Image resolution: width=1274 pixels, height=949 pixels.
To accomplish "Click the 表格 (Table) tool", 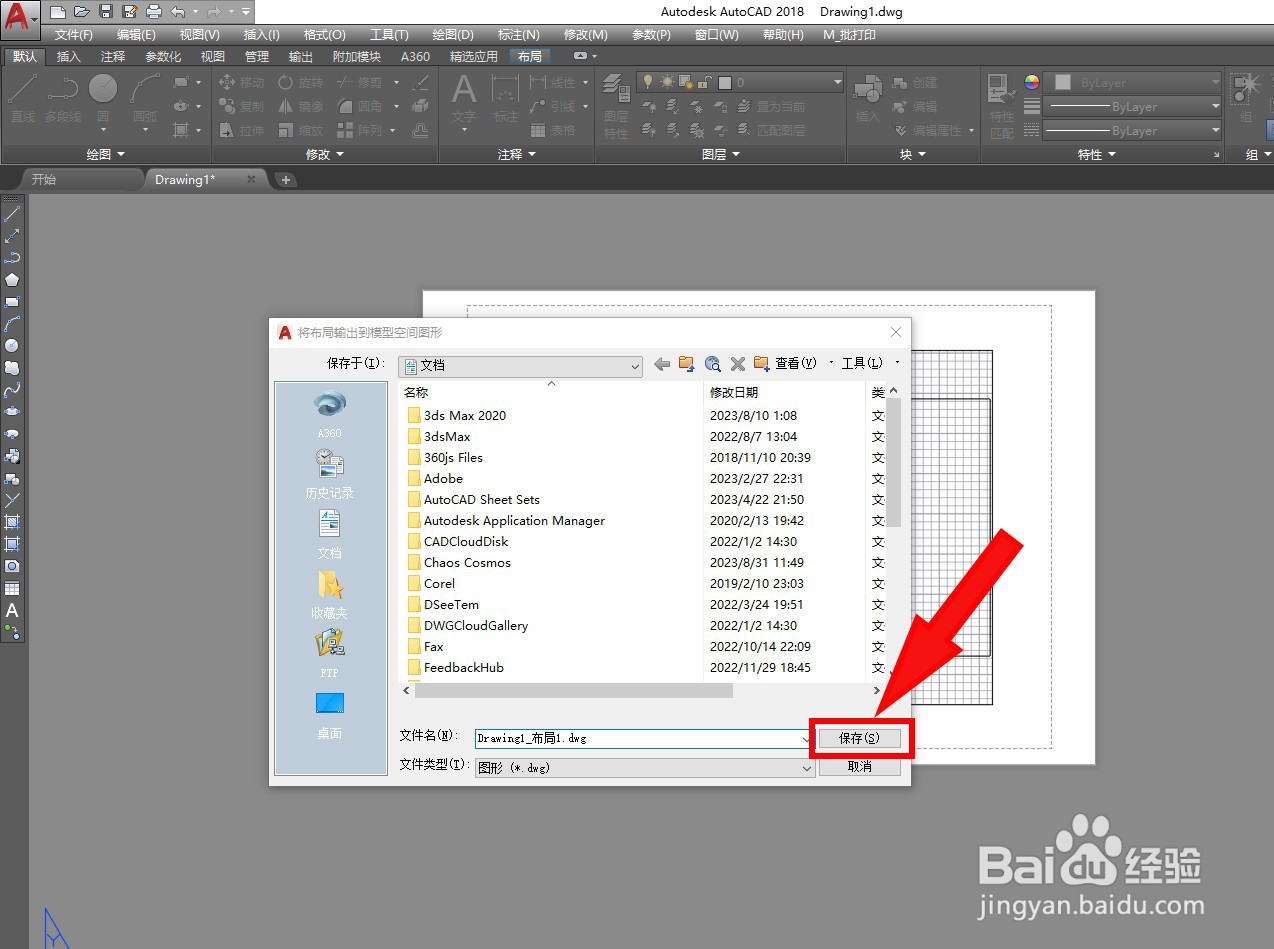I will 553,131.
